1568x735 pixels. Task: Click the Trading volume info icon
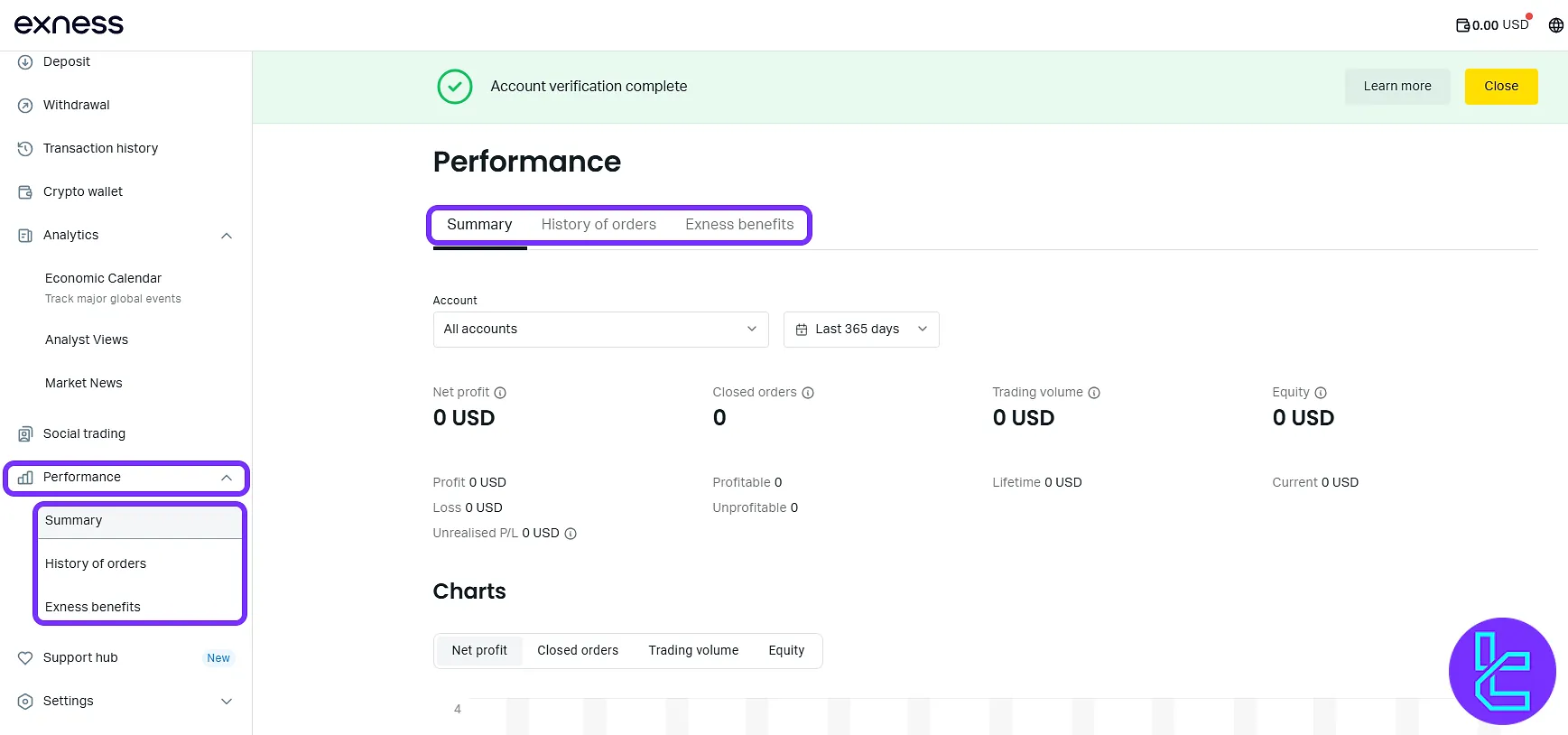coord(1094,393)
